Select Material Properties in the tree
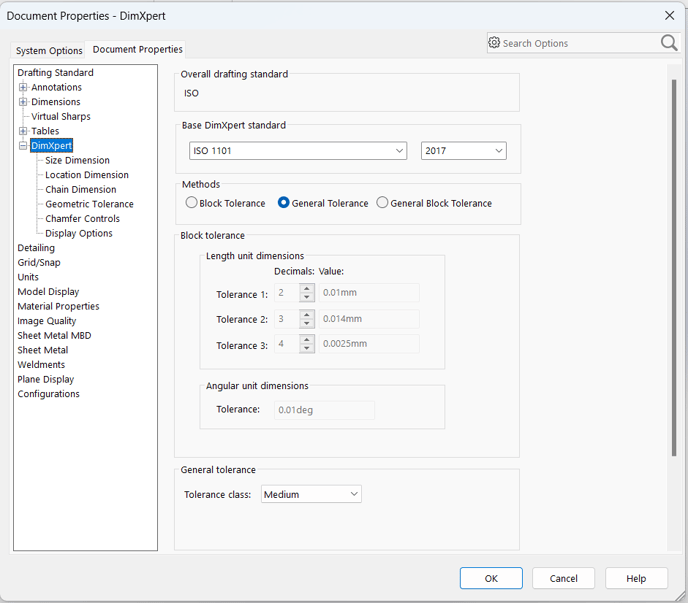688x603 pixels. click(x=58, y=306)
